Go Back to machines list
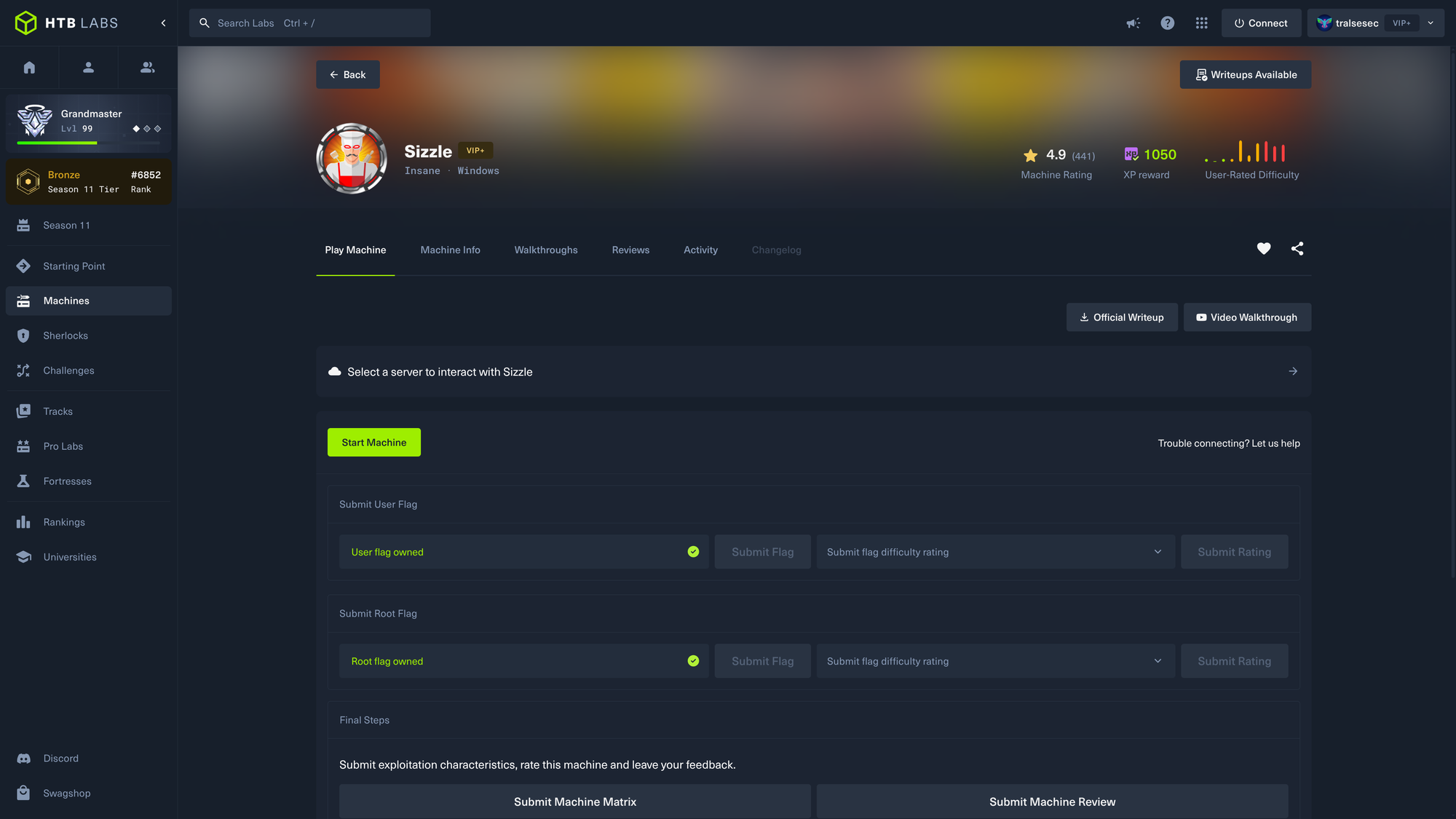The height and width of the screenshot is (819, 1456). coord(347,75)
